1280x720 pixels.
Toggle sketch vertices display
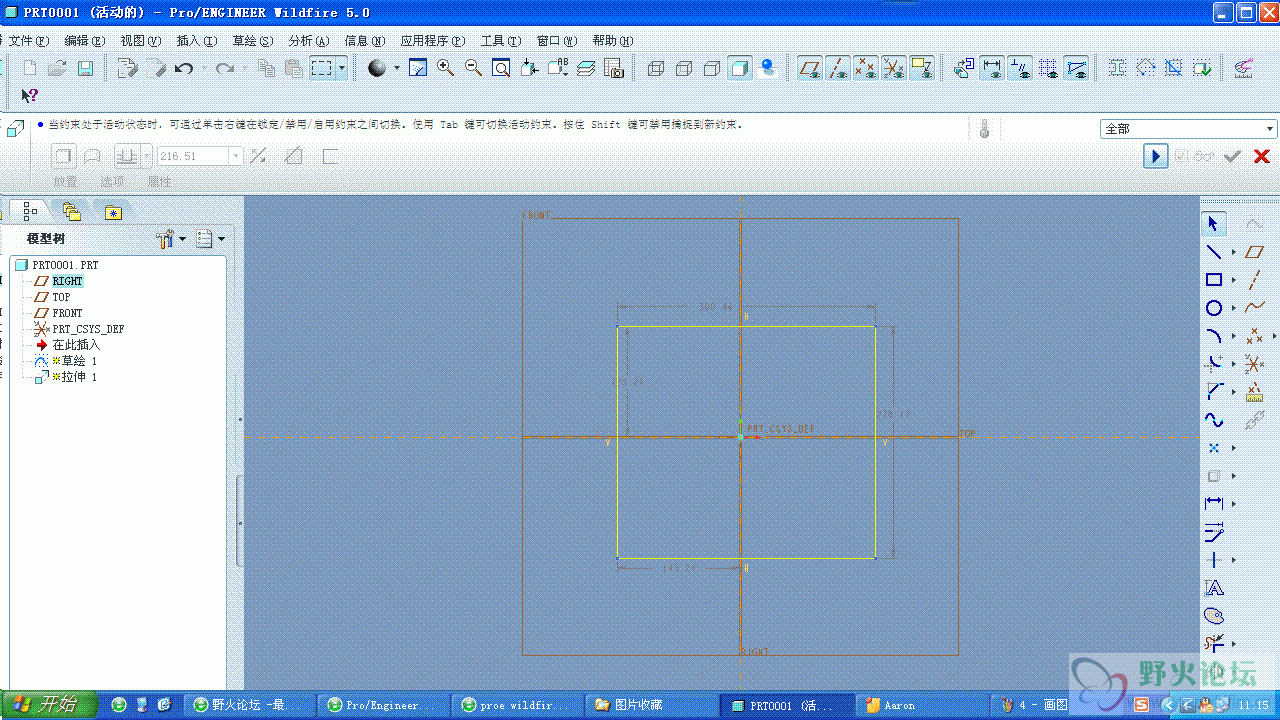(x=1076, y=68)
